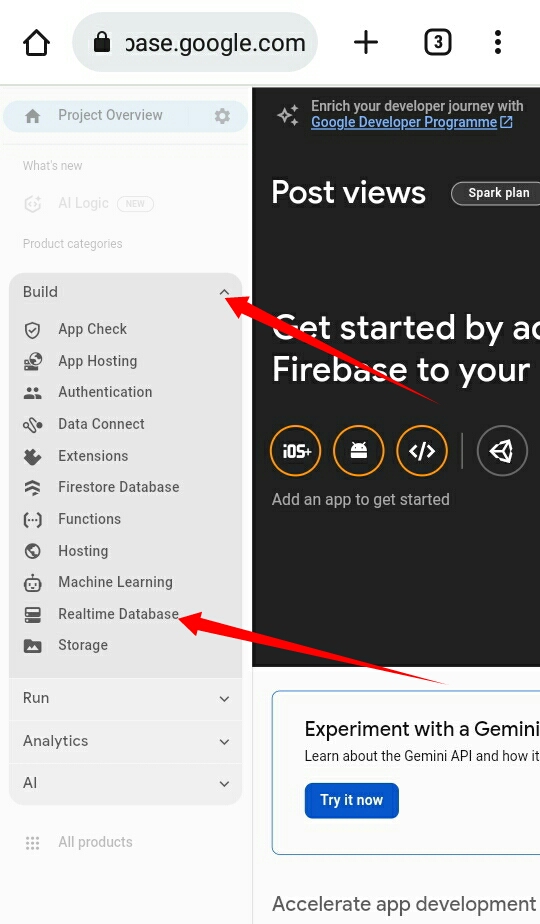The width and height of the screenshot is (540, 924).
Task: Show the open tabs counter
Action: point(437,42)
